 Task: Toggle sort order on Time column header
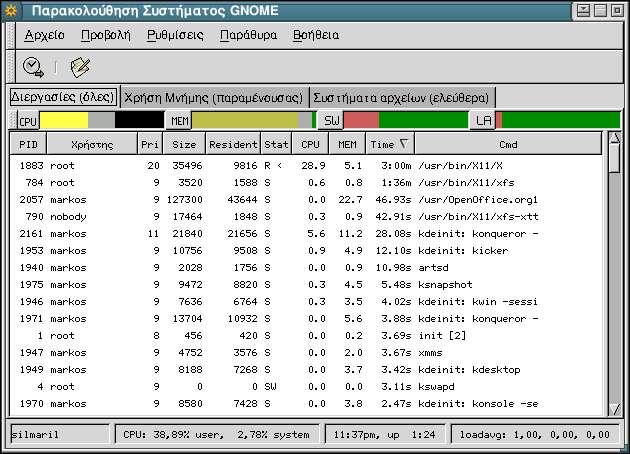pos(390,144)
